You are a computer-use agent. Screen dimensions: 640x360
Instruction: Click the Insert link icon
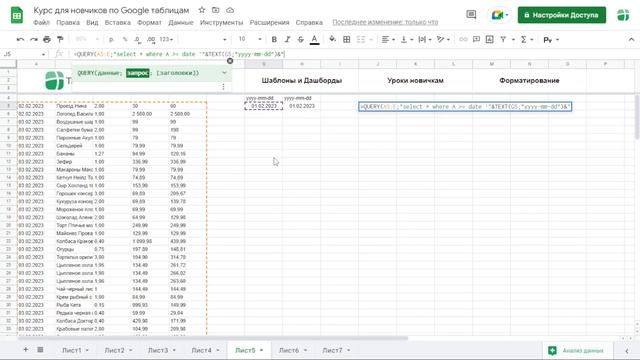(463, 40)
